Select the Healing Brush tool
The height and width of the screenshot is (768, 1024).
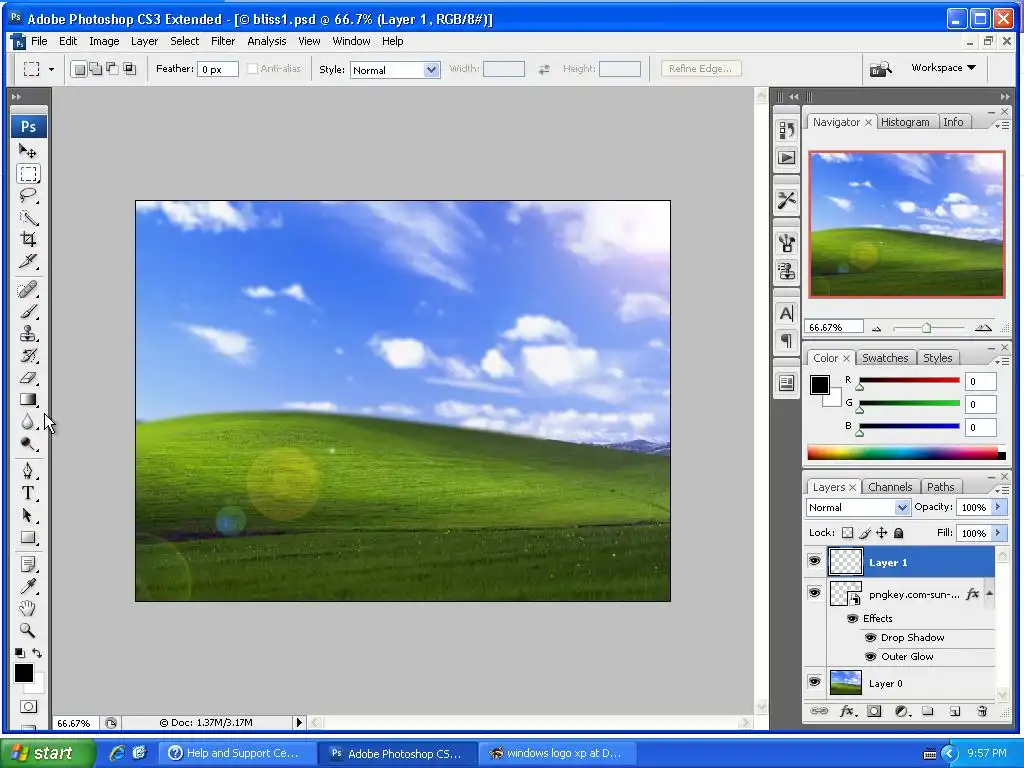pos(27,289)
